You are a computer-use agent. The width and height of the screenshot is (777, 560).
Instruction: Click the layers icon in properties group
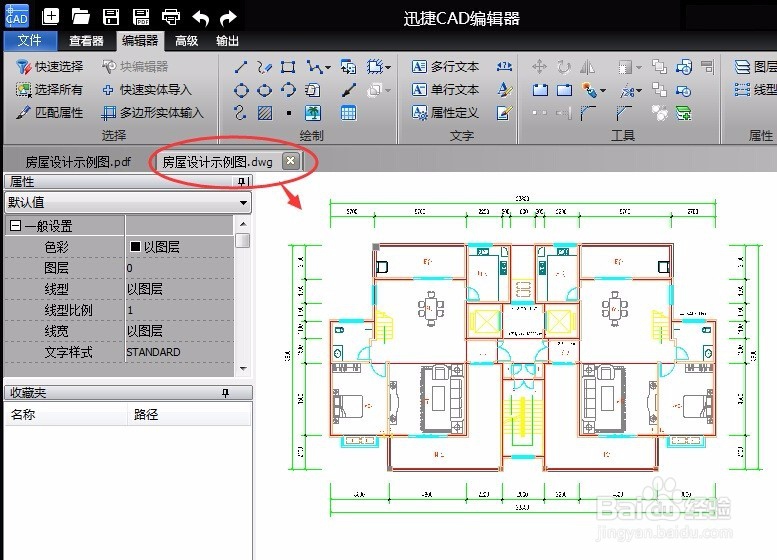(742, 67)
